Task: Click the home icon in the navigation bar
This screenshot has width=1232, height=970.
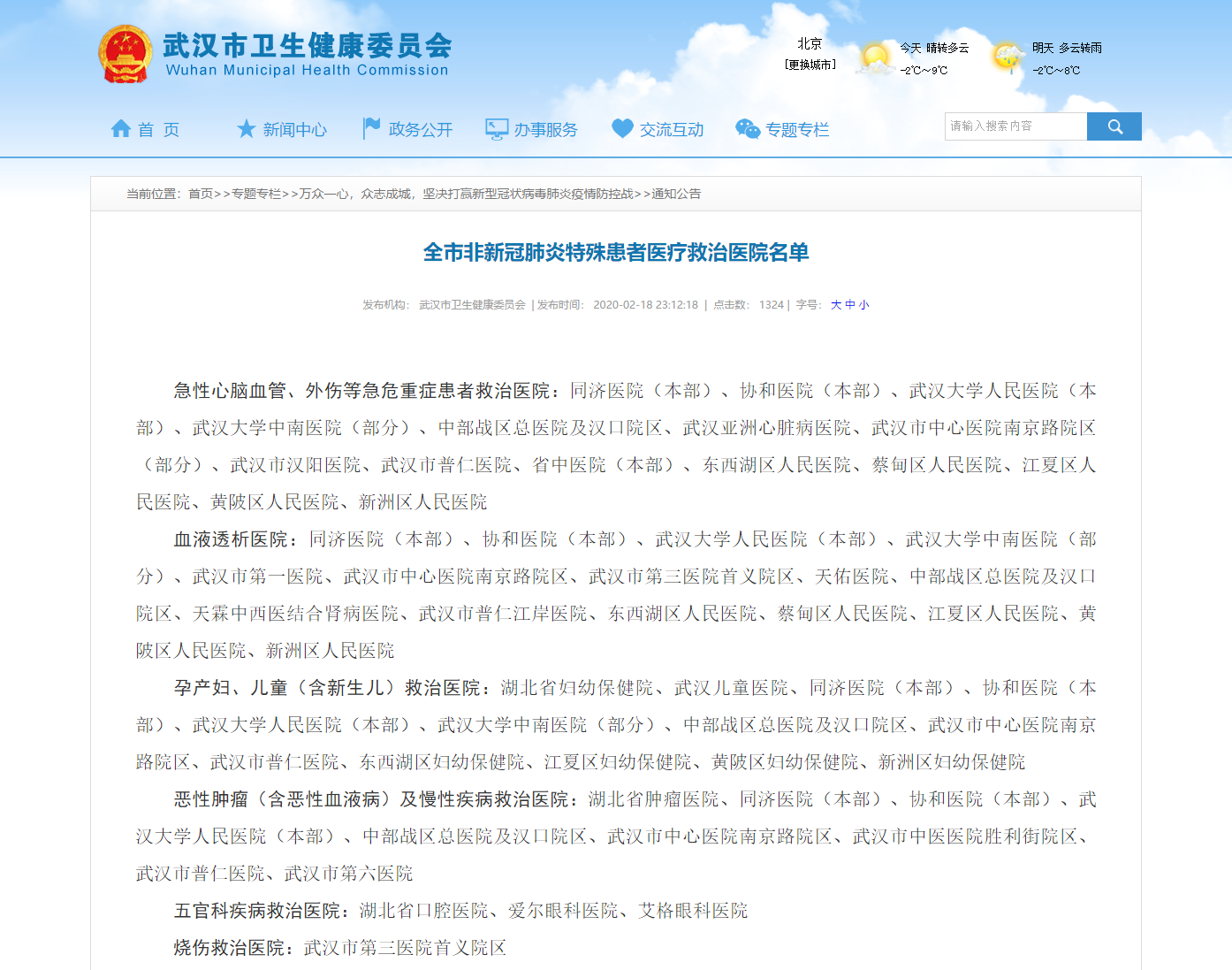Action: tap(120, 127)
